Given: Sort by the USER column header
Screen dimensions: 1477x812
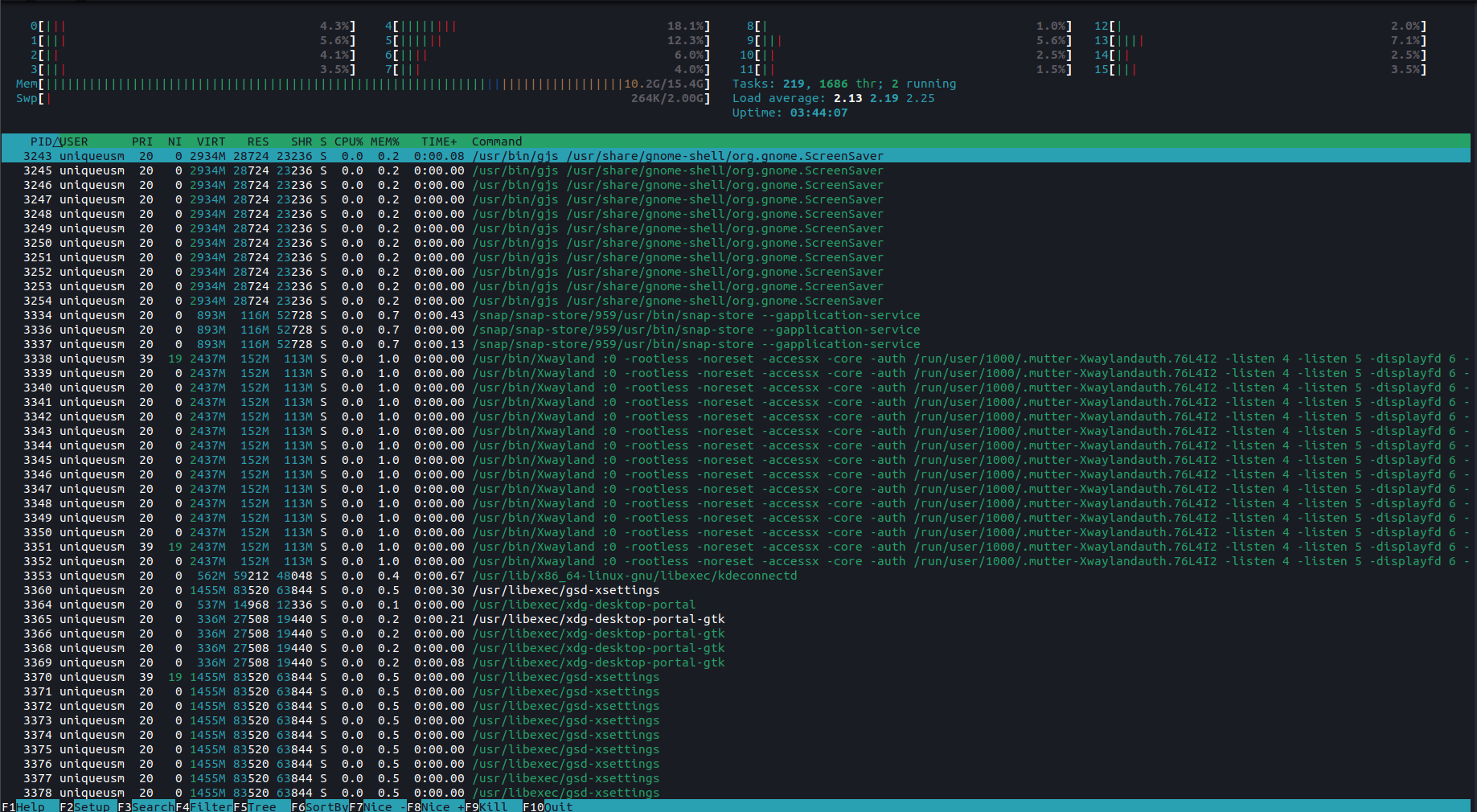Looking at the screenshot, I should click(74, 141).
